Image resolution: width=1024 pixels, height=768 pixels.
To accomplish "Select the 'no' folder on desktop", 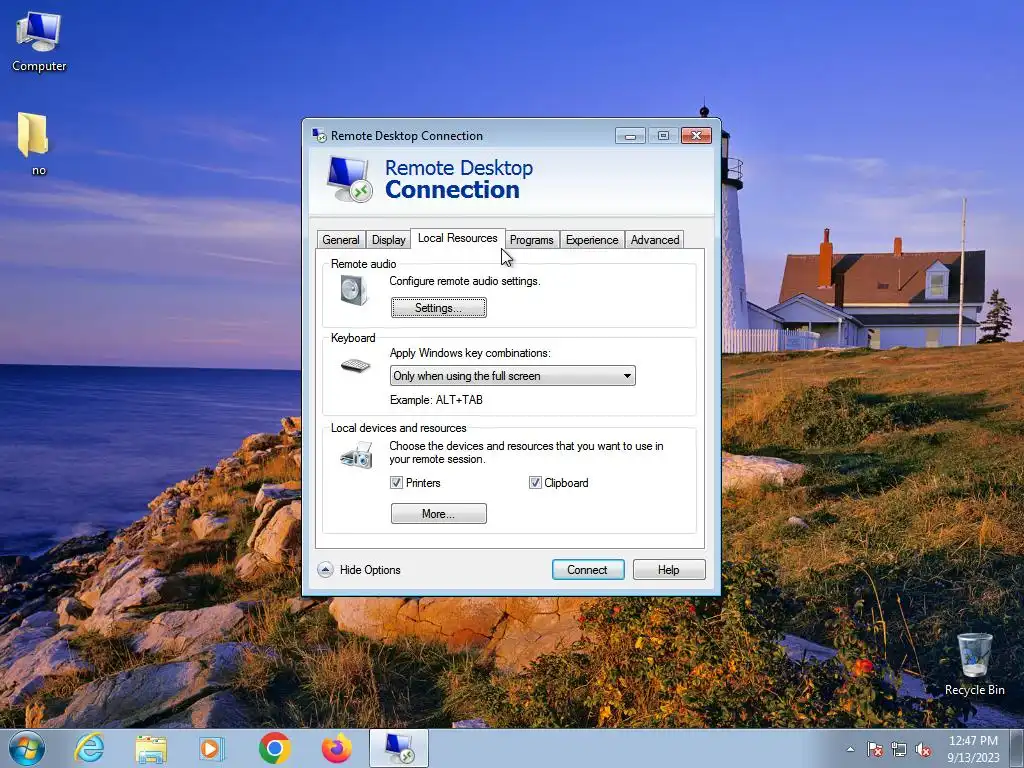I will (x=35, y=144).
